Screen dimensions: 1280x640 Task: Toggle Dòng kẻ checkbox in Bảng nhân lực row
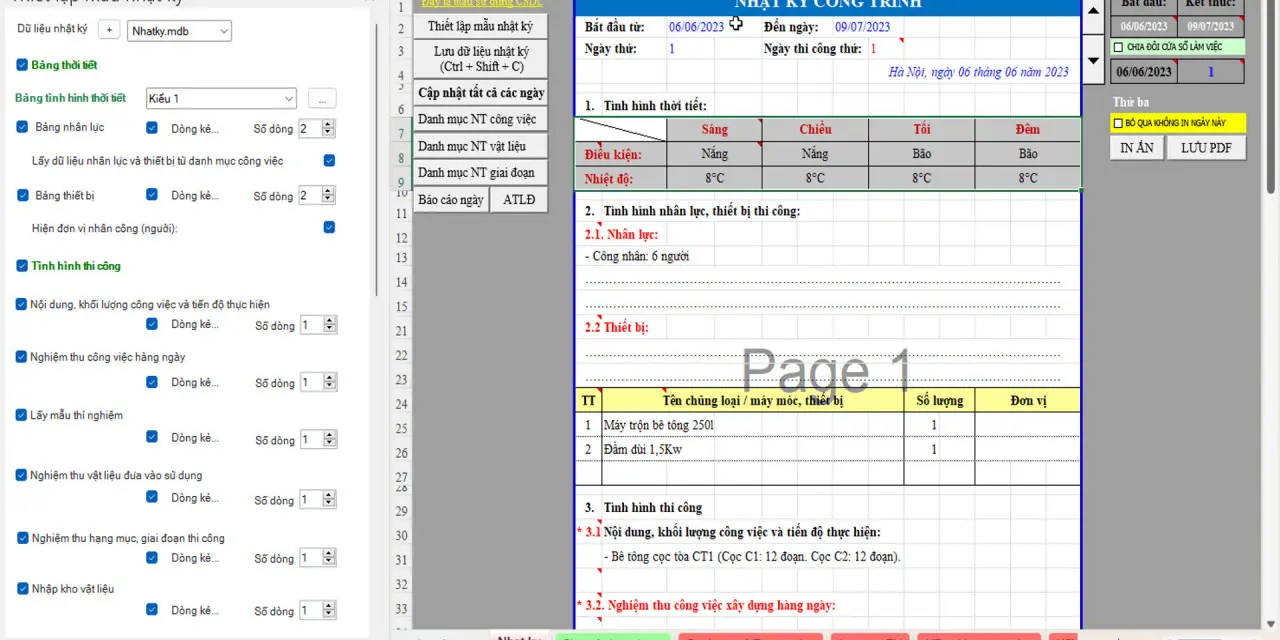(152, 128)
